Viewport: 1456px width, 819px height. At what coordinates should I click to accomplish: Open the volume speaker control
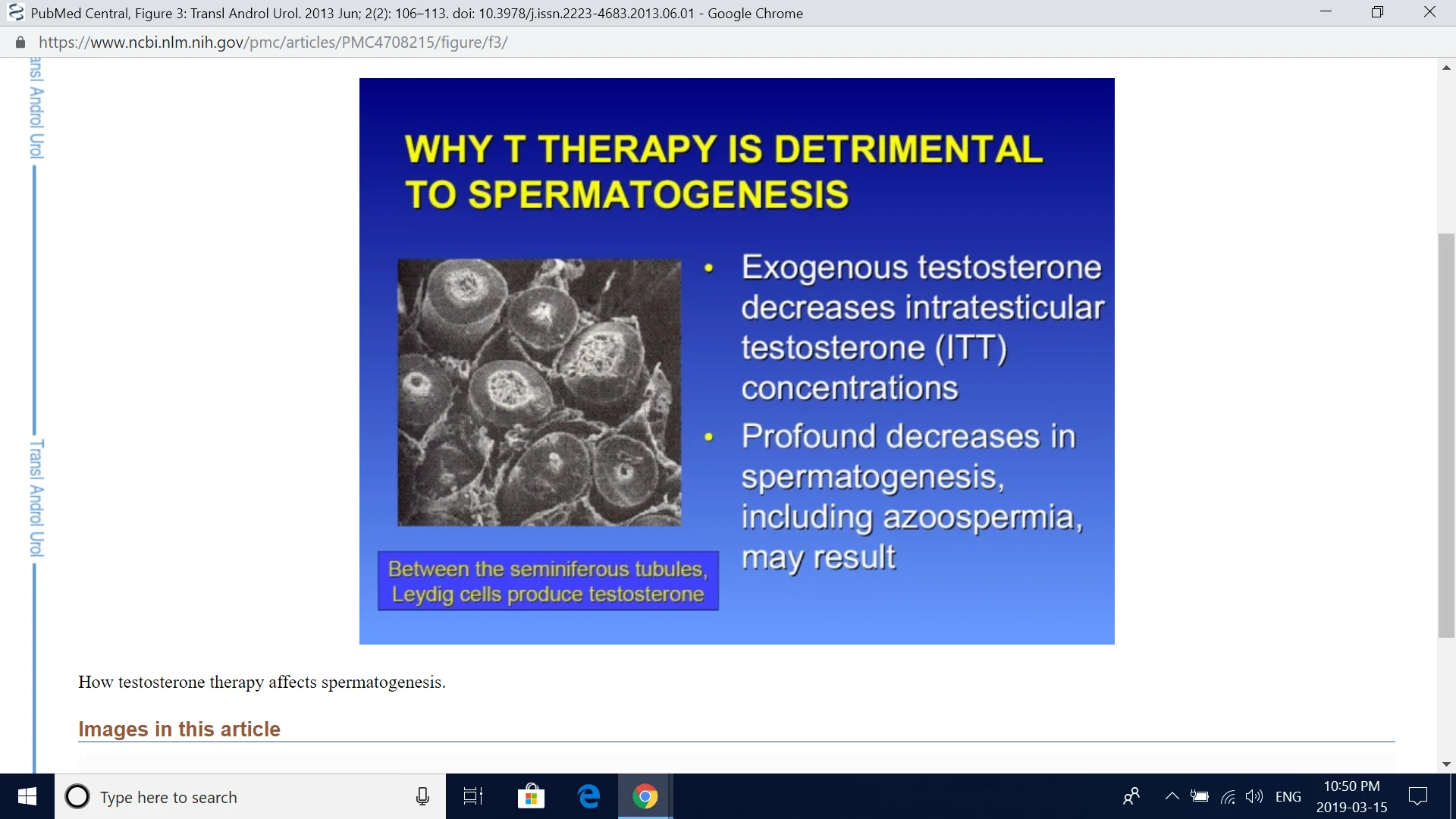pyautogui.click(x=1254, y=796)
